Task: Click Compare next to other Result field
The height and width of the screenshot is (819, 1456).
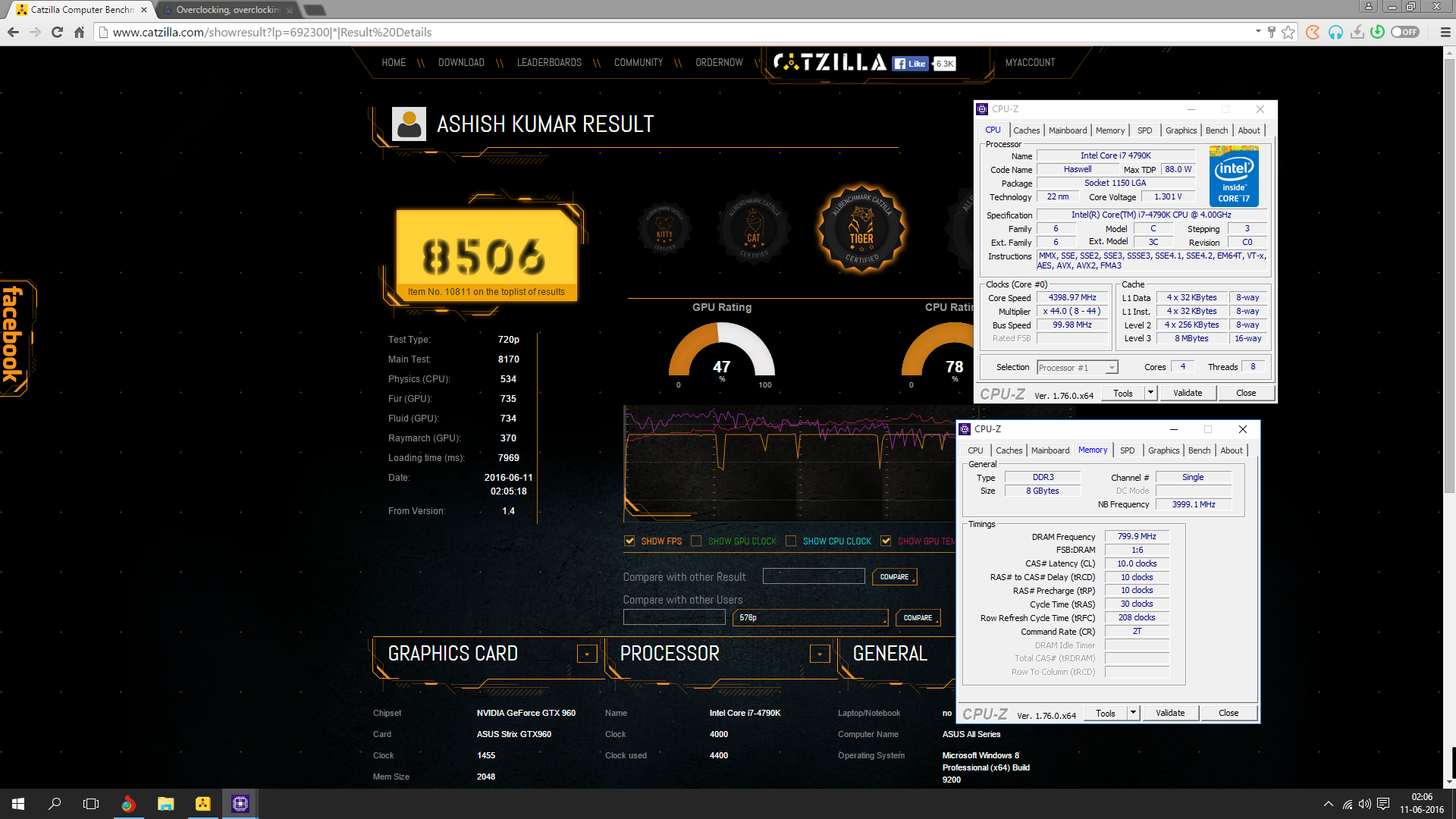Action: (x=895, y=577)
